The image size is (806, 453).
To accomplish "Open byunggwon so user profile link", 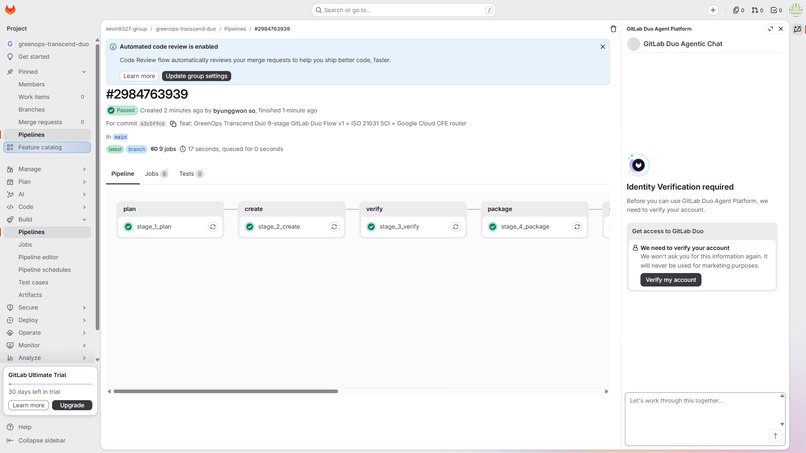I will 234,111.
